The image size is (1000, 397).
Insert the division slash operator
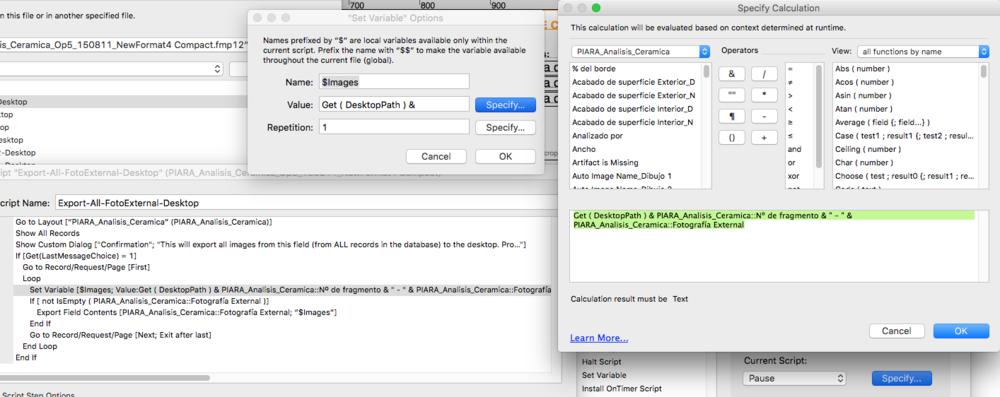(764, 74)
